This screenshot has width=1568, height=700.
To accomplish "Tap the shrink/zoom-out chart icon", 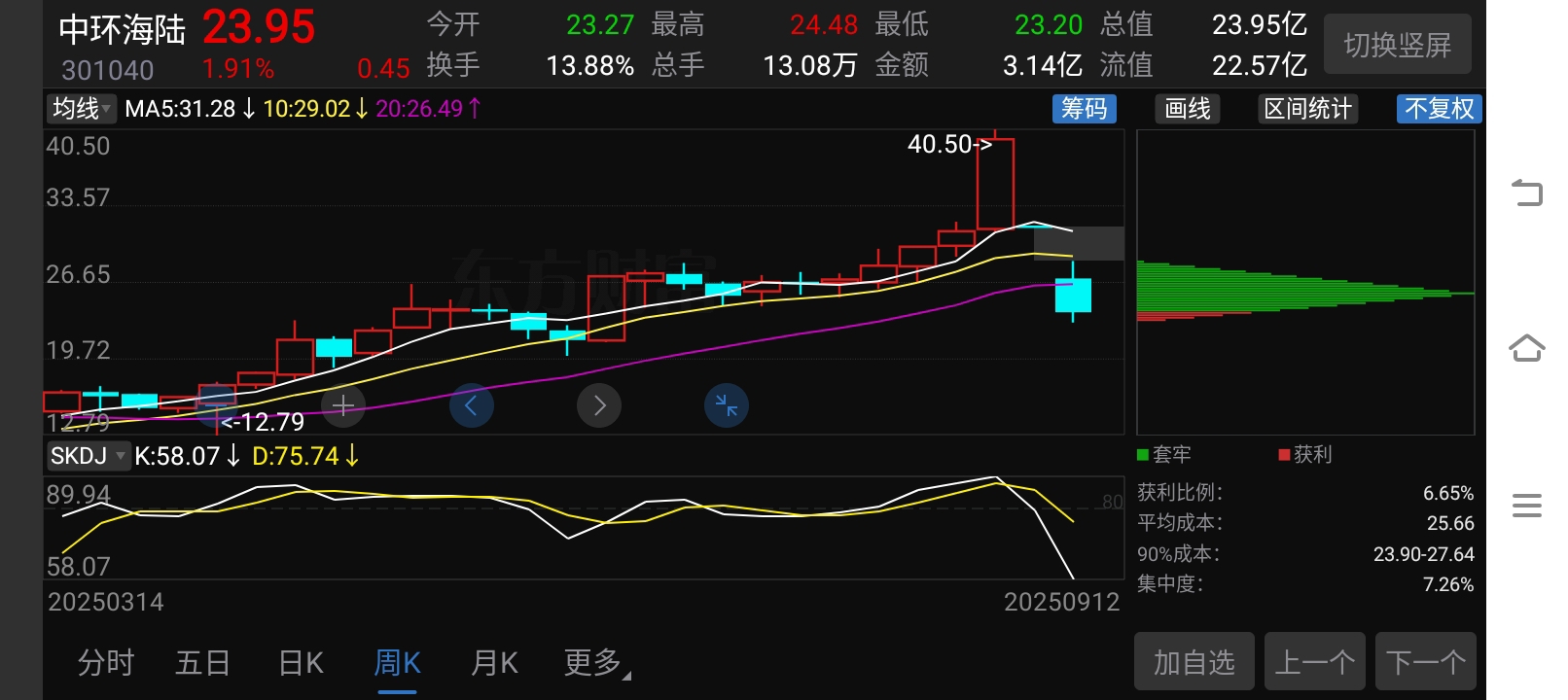I will (x=727, y=405).
